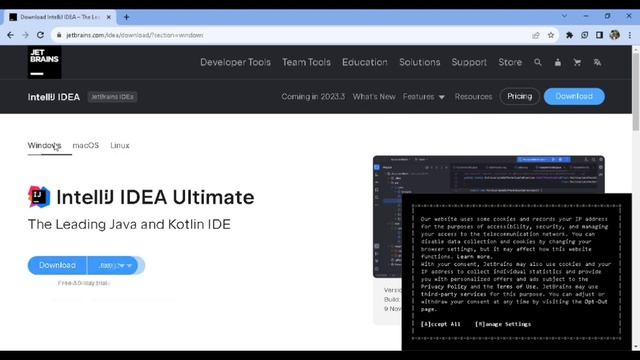This screenshot has width=640, height=360.
Task: Click the share page icon in address bar
Action: 536,35
